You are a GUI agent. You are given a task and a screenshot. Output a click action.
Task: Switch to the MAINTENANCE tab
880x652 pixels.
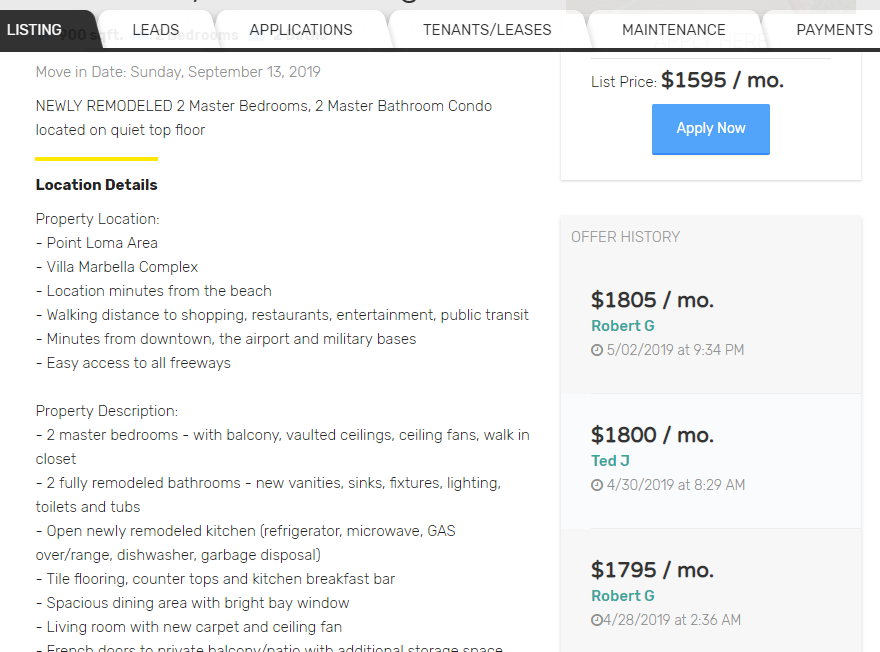pos(673,29)
